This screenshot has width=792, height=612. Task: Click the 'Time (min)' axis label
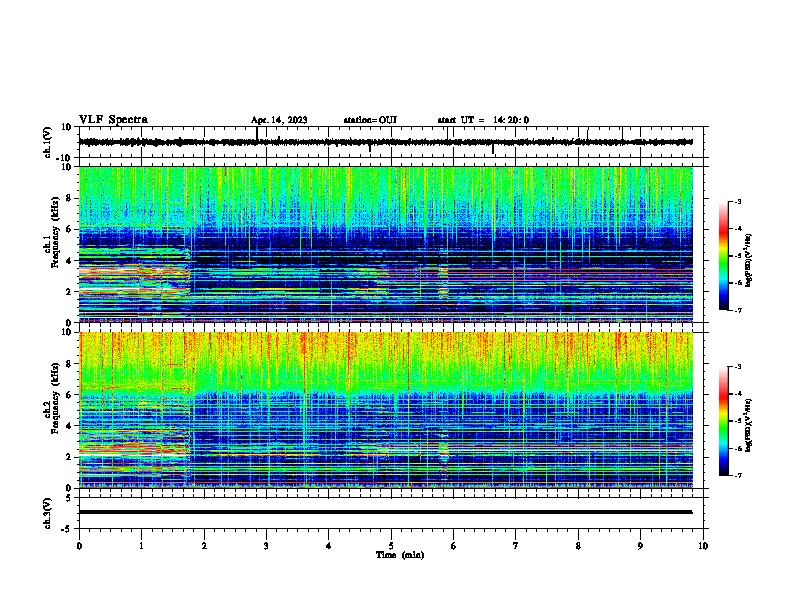pyautogui.click(x=400, y=555)
